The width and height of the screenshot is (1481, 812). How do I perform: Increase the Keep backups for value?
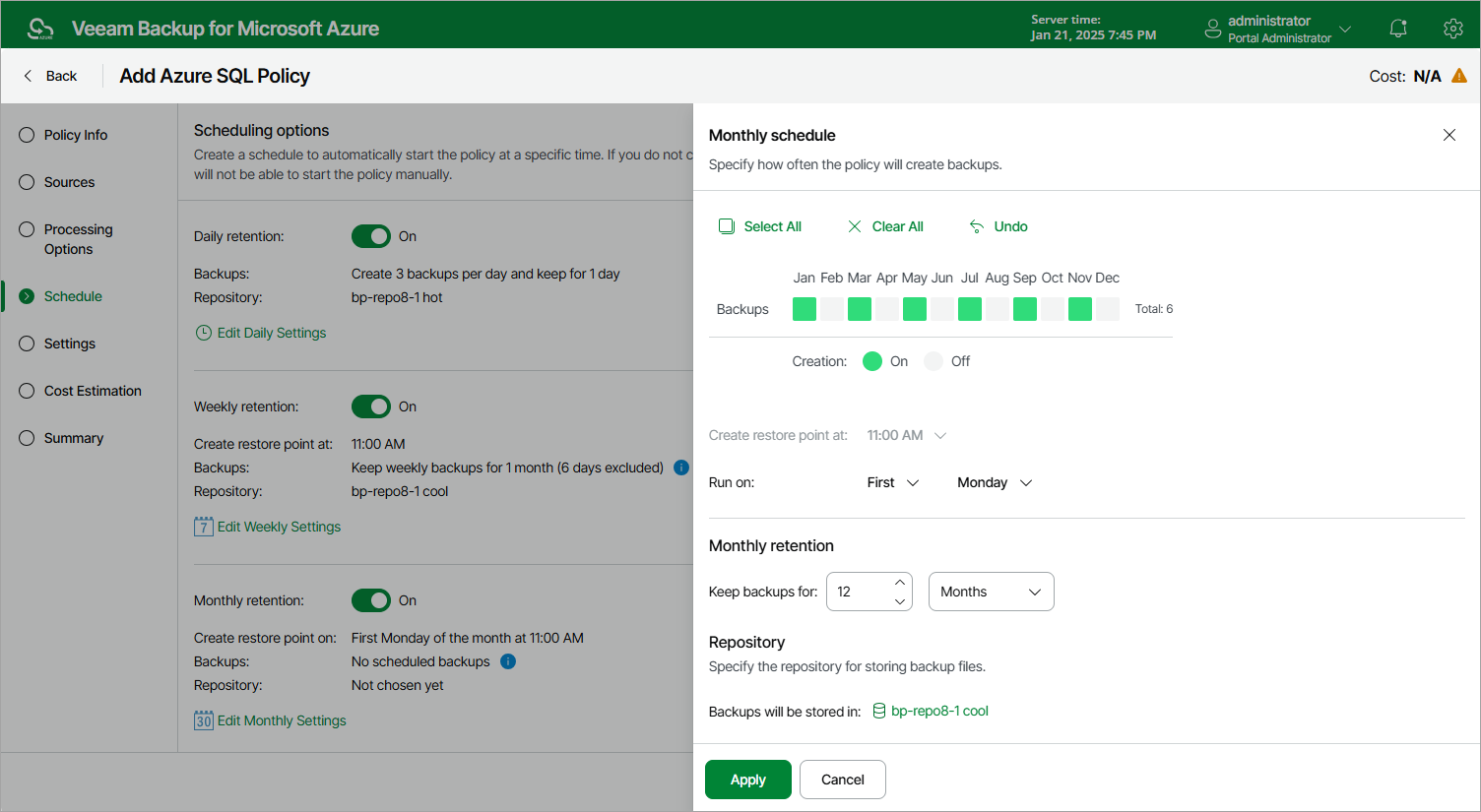(900, 583)
